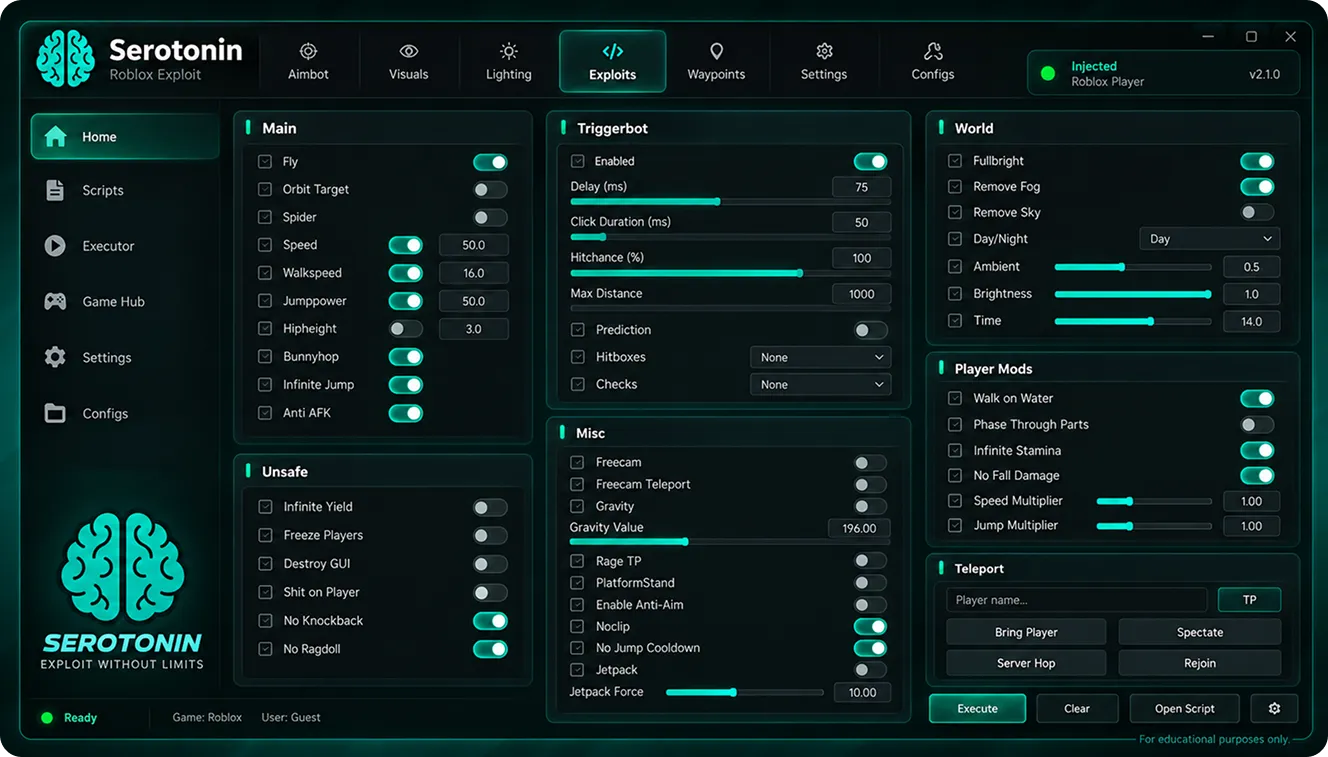
Task: Disable the No Ragdoll toggle
Action: (x=490, y=649)
